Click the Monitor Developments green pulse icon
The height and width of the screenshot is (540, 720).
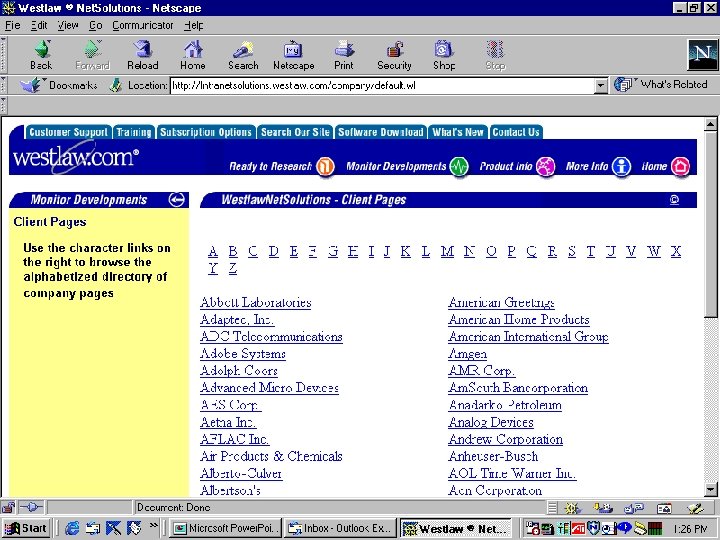point(459,166)
